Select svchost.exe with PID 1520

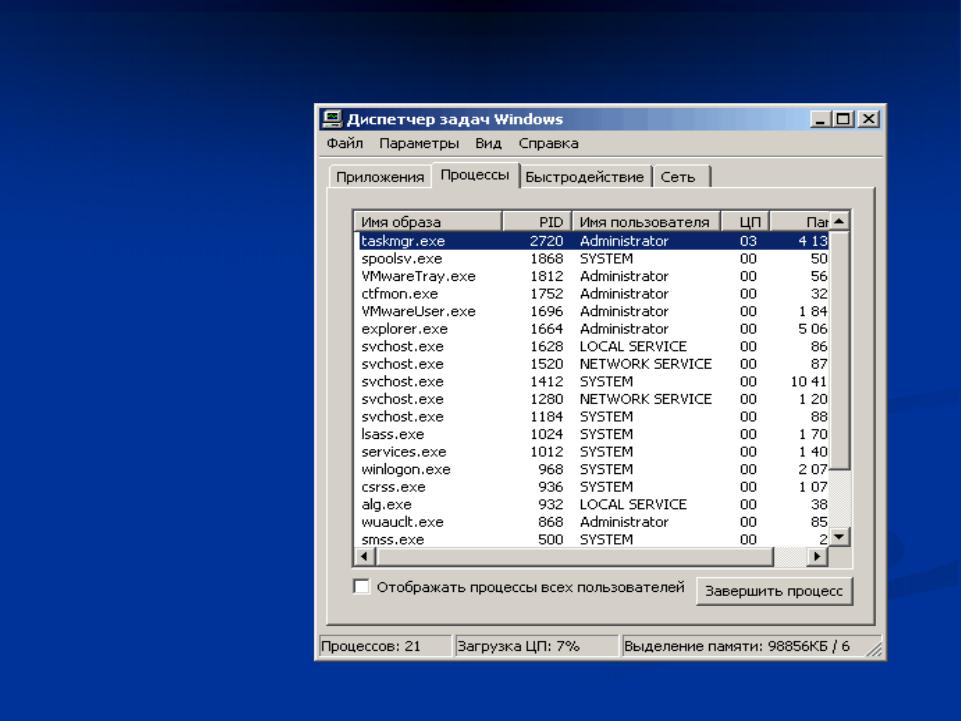point(591,364)
